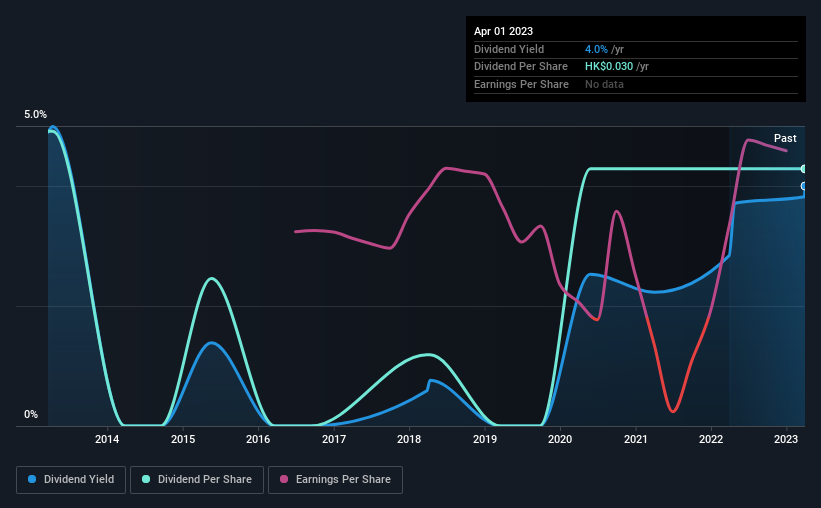Select the 2017 label on the x-axis
This screenshot has width=821, height=508.
(334, 439)
